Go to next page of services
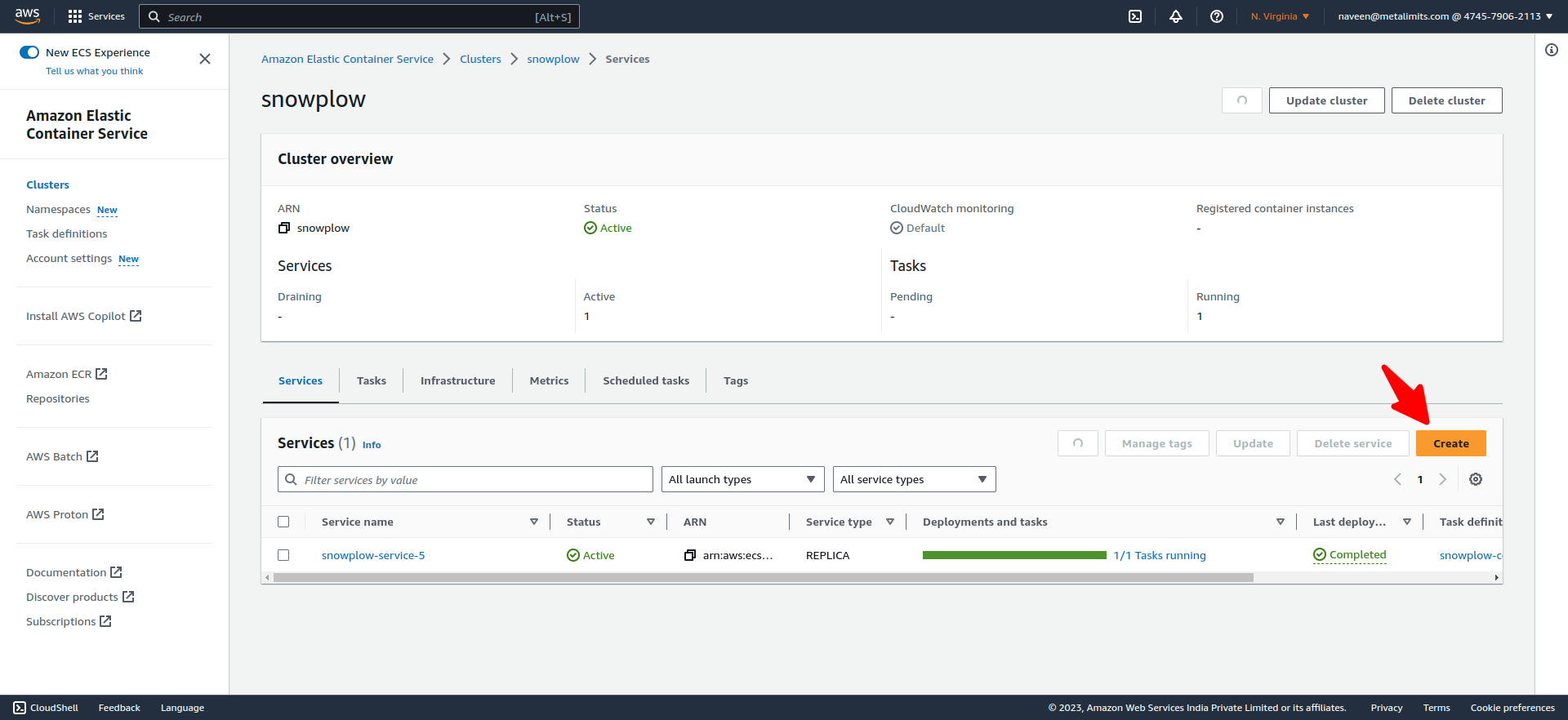The image size is (1568, 720). [1443, 479]
